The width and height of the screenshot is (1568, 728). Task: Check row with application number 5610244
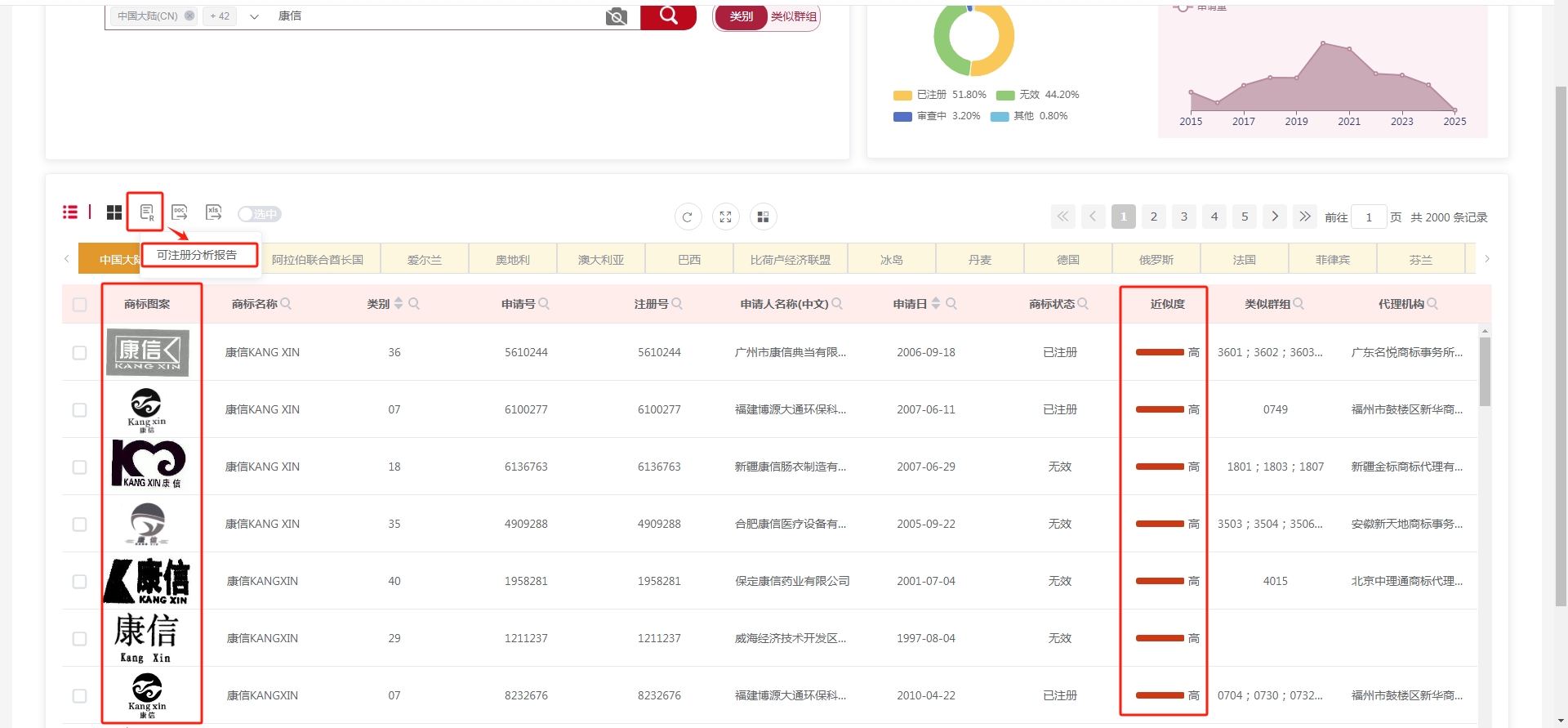click(x=79, y=352)
